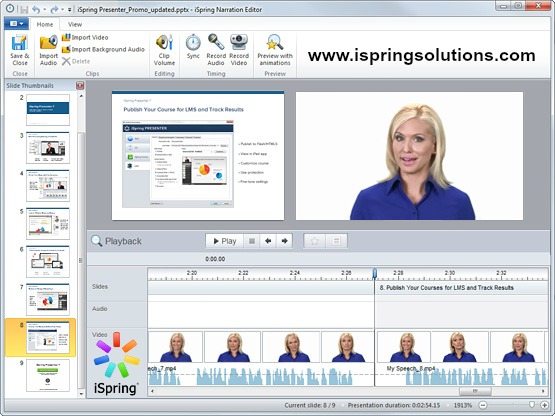Screen dimensions: 555x416
Task: Select slide 4 thumbnail
Action: [x=48, y=186]
